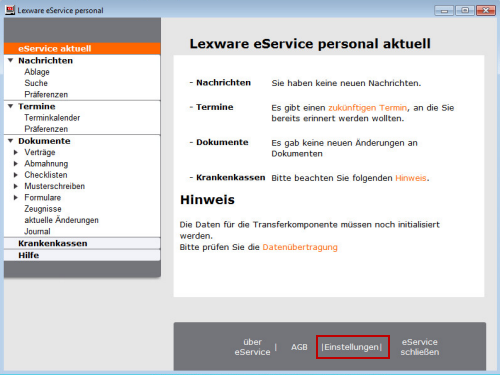The image size is (500, 375).
Task: Close the Lexware eService window
Action: click(486, 11)
